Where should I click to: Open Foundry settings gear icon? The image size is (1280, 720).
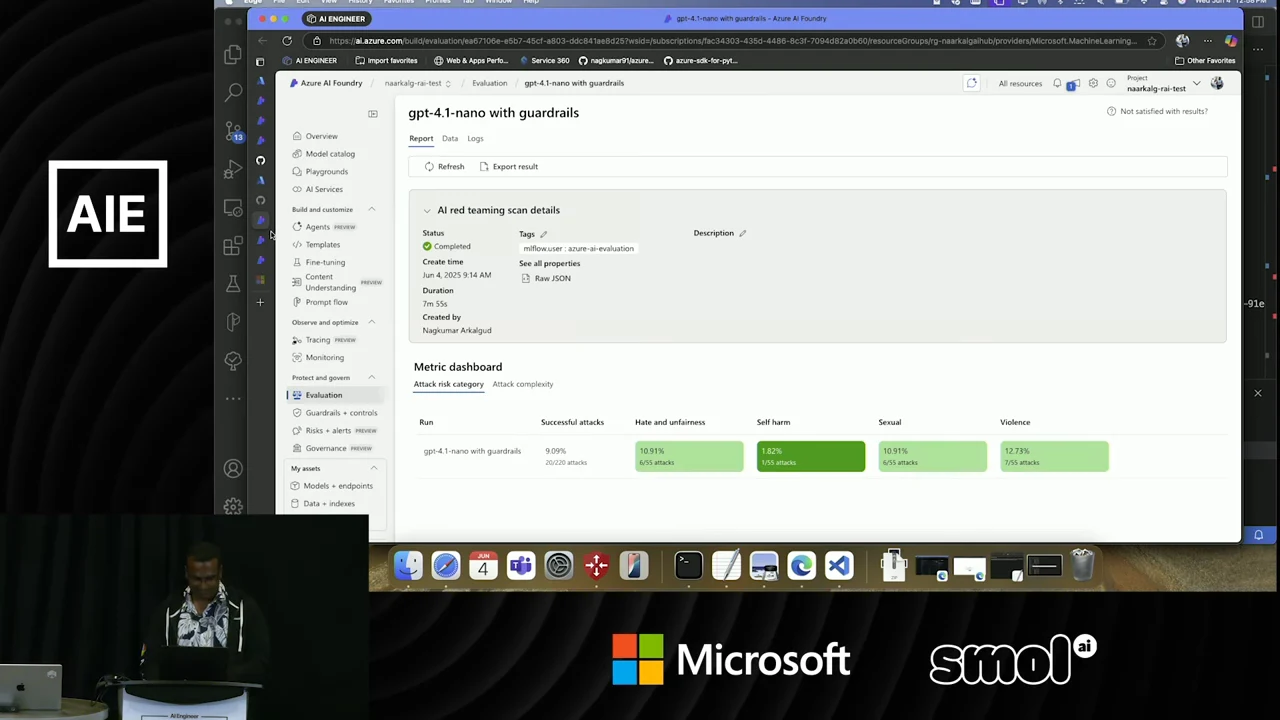(x=1093, y=83)
